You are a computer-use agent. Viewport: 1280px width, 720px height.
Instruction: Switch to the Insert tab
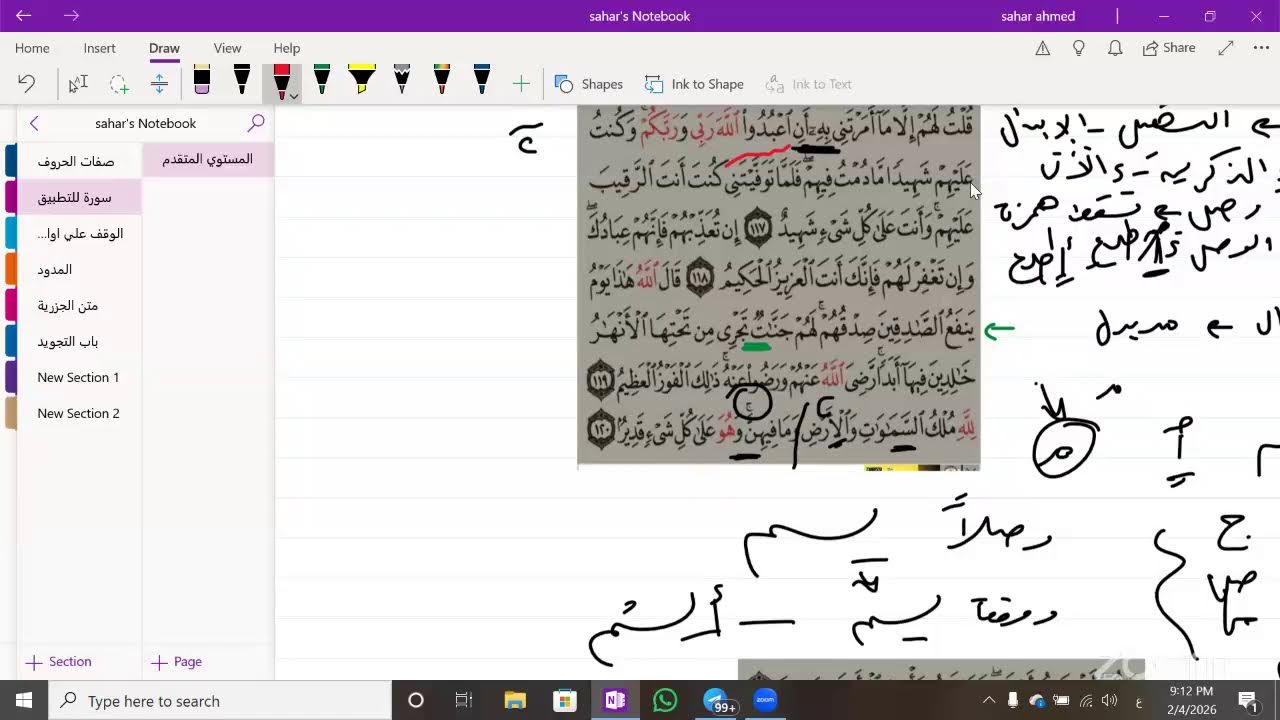click(x=100, y=48)
